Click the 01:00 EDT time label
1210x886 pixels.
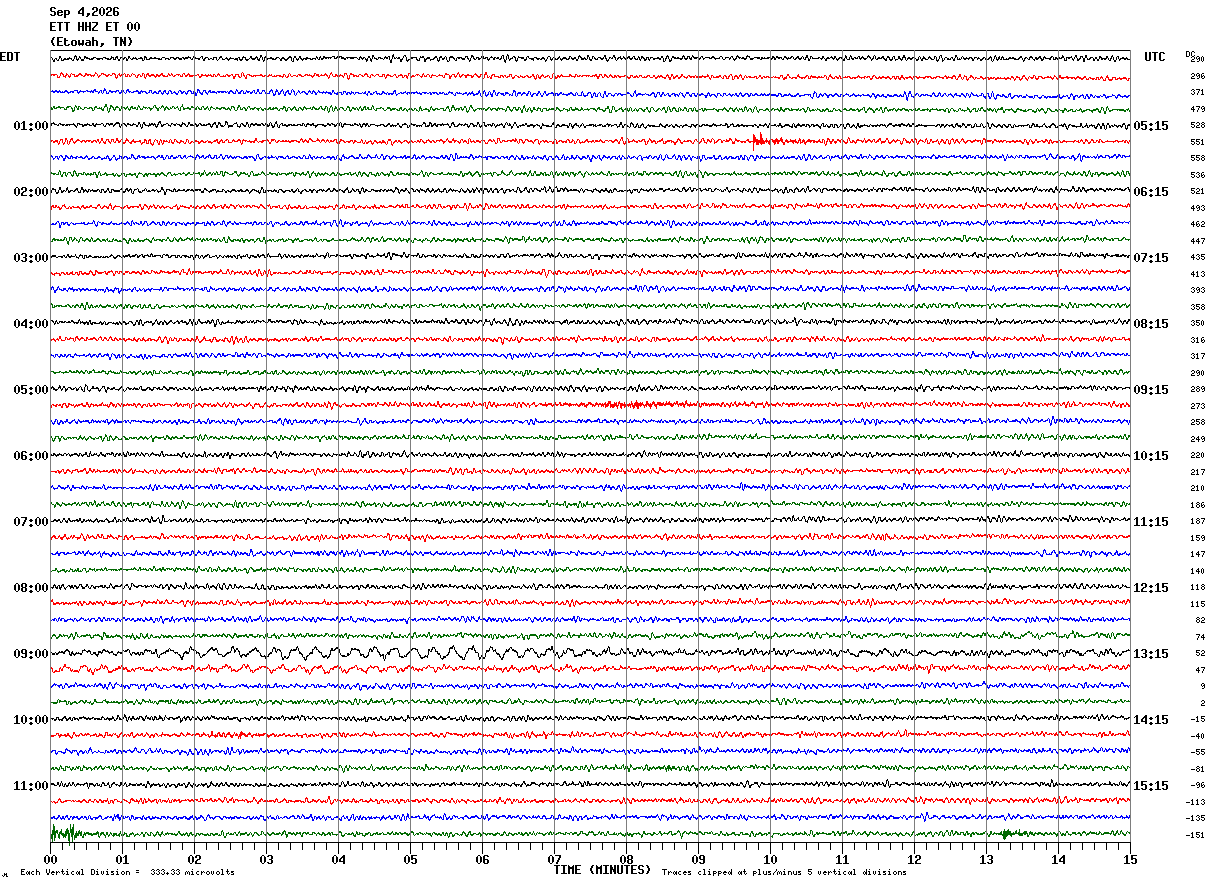tap(31, 126)
